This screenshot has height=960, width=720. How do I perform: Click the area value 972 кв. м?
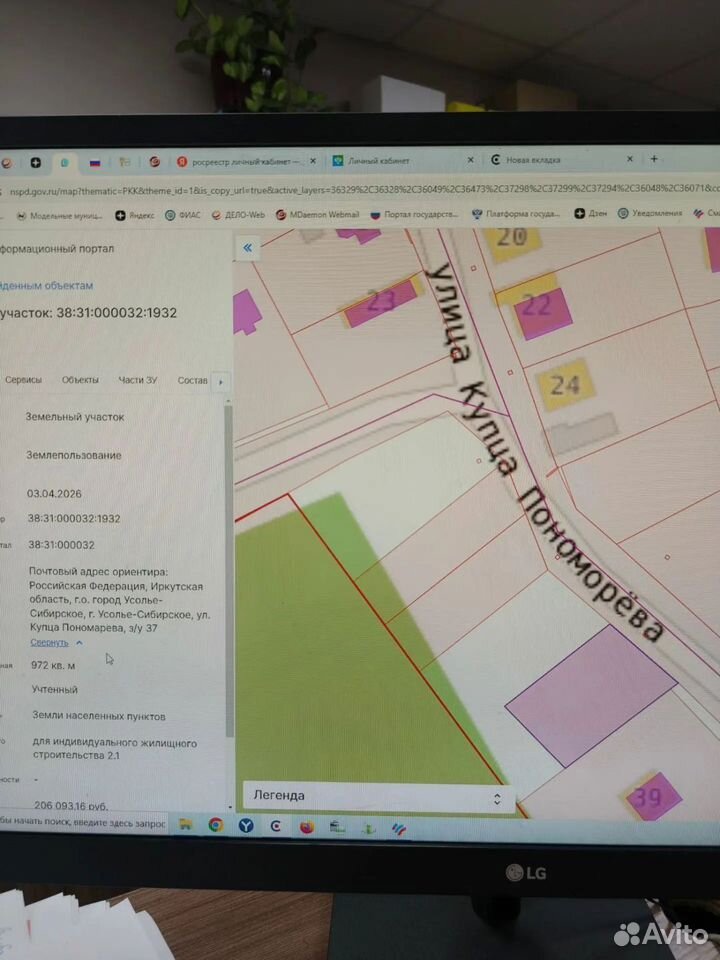[x=53, y=666]
